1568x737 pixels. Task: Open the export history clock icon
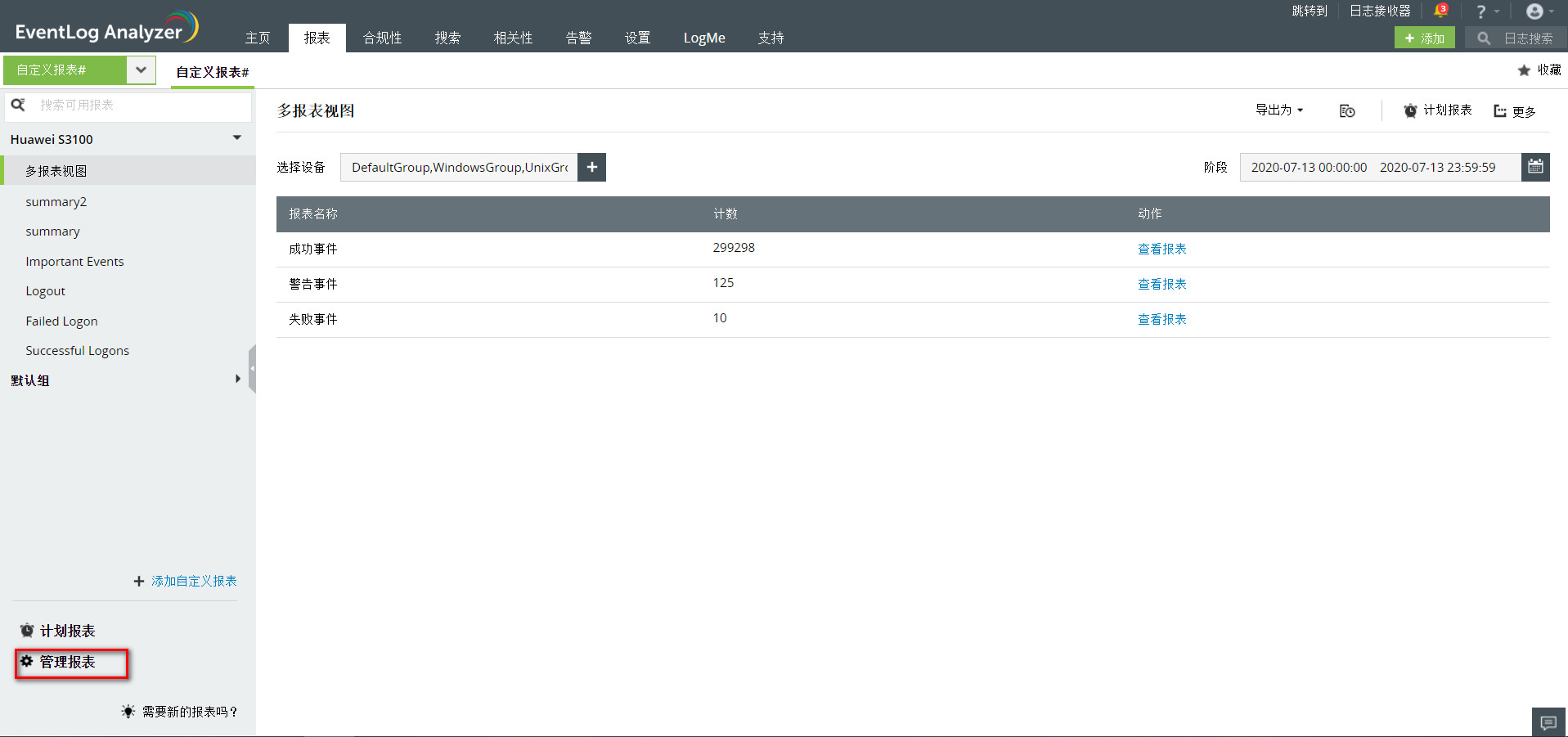tap(1346, 110)
